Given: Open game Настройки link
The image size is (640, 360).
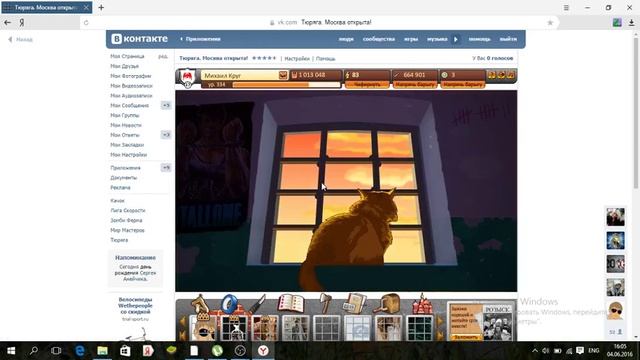Looking at the screenshot, I should pyautogui.click(x=297, y=59).
